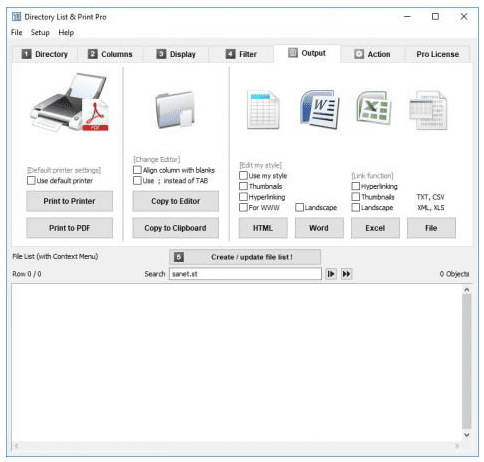
Task: Click Copy to Clipboard button
Action: point(176,228)
